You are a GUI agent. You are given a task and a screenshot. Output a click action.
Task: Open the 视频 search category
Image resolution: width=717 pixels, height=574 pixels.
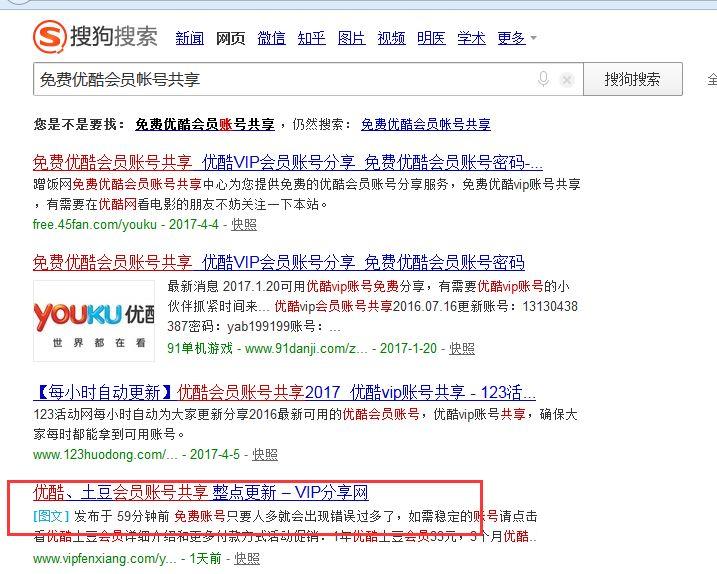[391, 38]
